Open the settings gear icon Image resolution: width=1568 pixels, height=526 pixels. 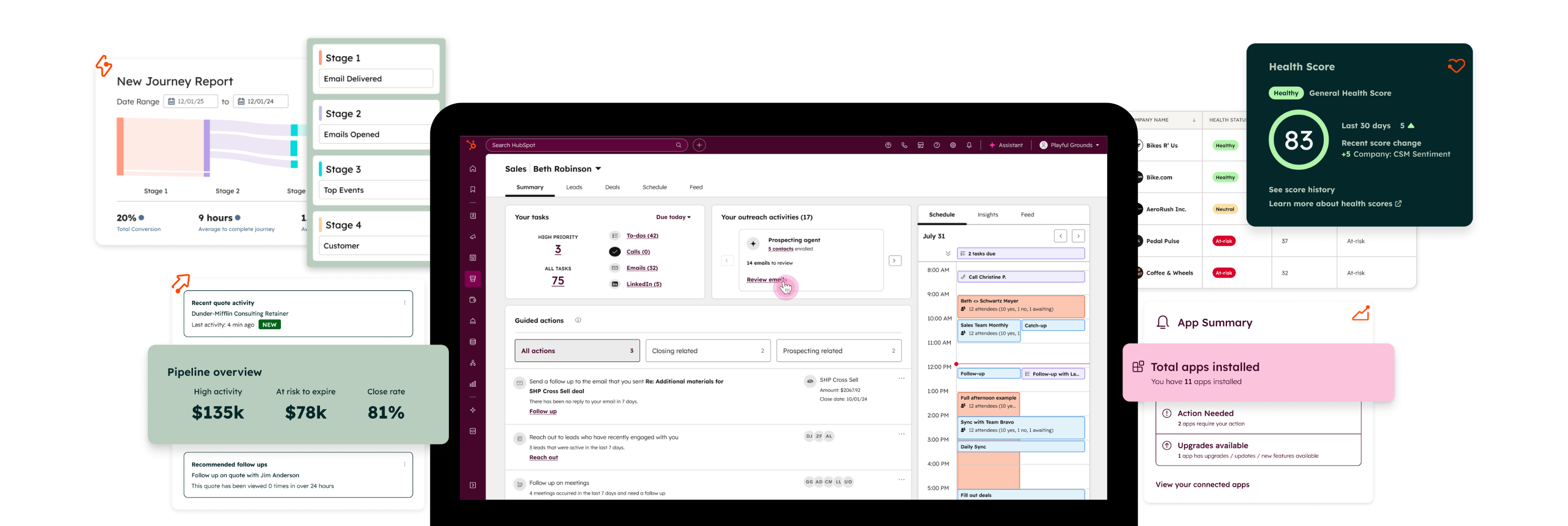tap(952, 146)
